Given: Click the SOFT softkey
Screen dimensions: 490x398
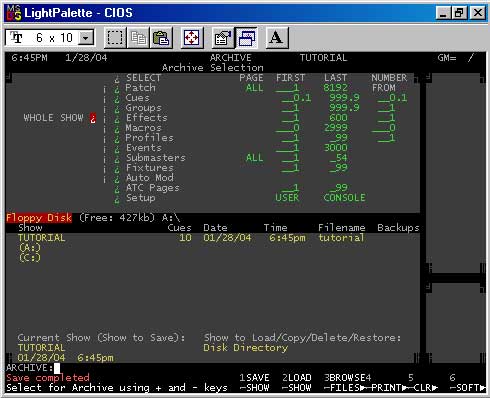Looking at the screenshot, I should 467,388.
